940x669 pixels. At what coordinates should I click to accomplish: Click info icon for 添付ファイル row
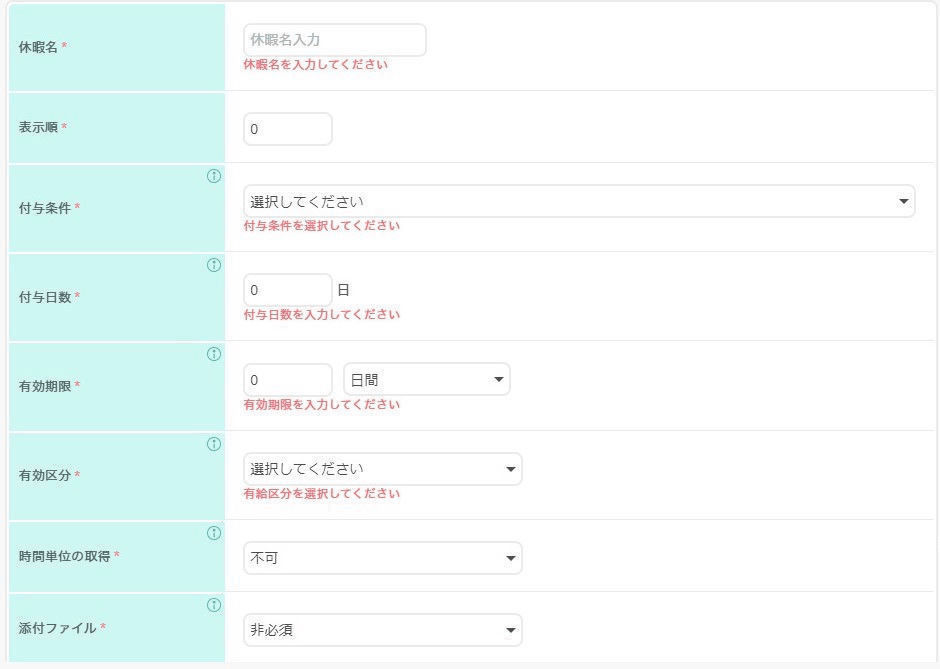(x=213, y=605)
